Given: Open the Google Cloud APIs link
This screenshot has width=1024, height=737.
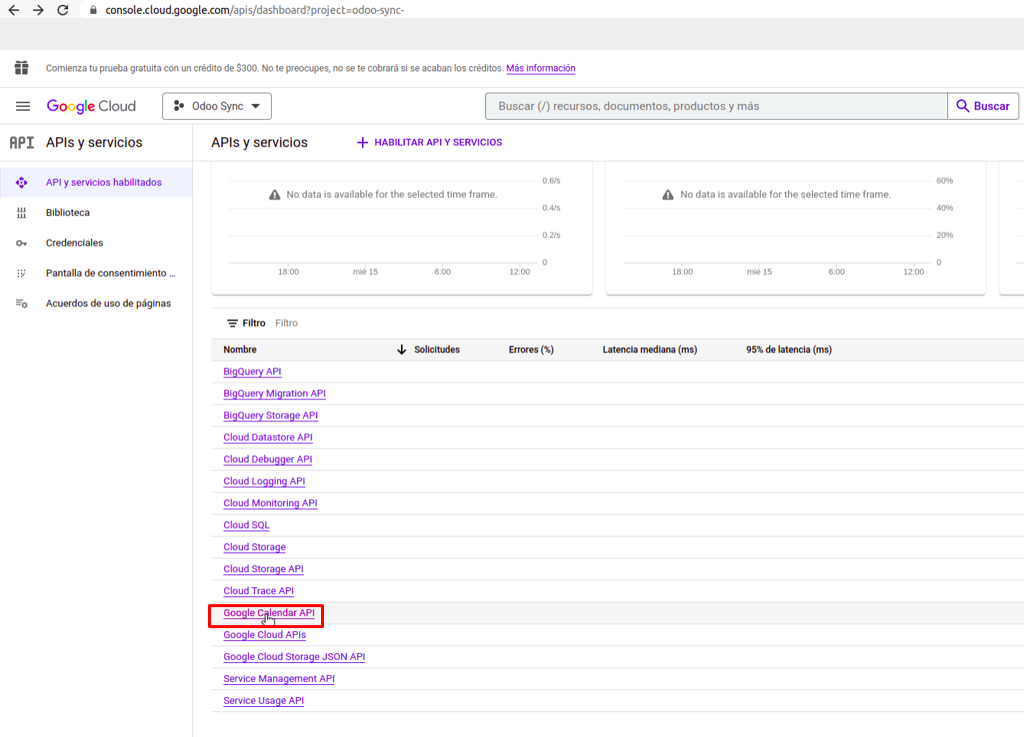Looking at the screenshot, I should tap(264, 635).
